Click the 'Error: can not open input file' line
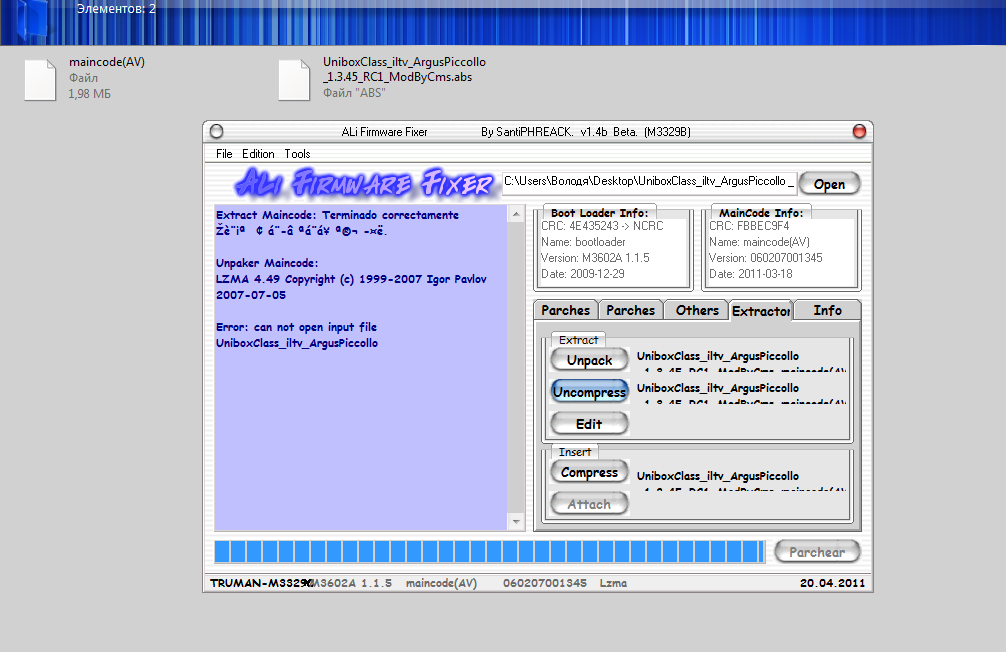The width and height of the screenshot is (1006, 652). [x=296, y=327]
